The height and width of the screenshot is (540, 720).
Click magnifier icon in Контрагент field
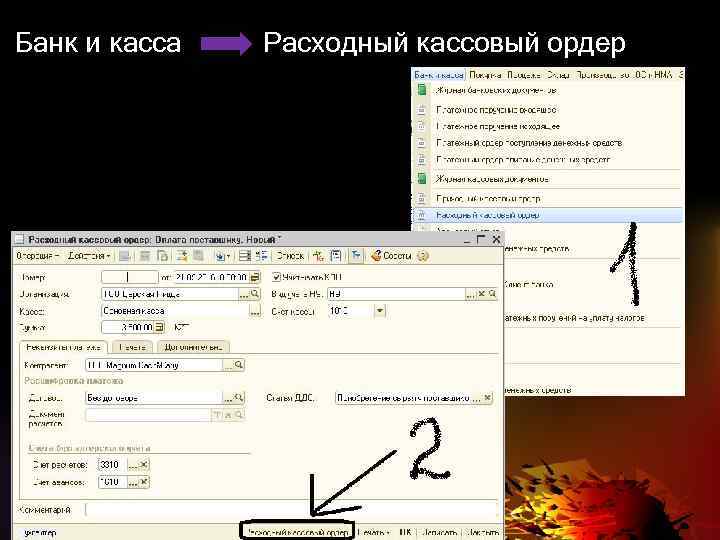point(238,365)
